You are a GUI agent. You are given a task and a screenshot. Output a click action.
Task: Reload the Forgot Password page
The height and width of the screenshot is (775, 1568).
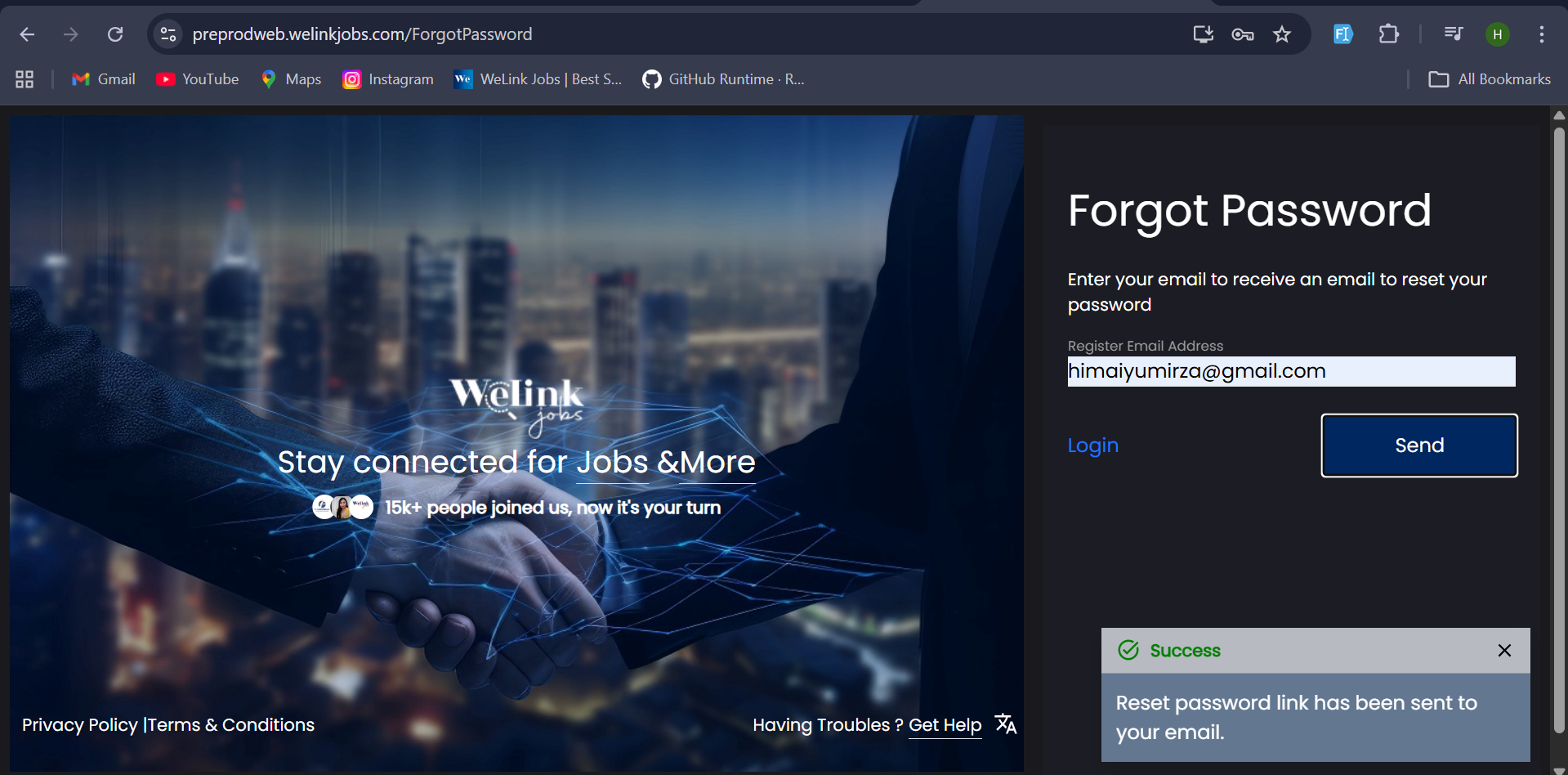coord(115,34)
